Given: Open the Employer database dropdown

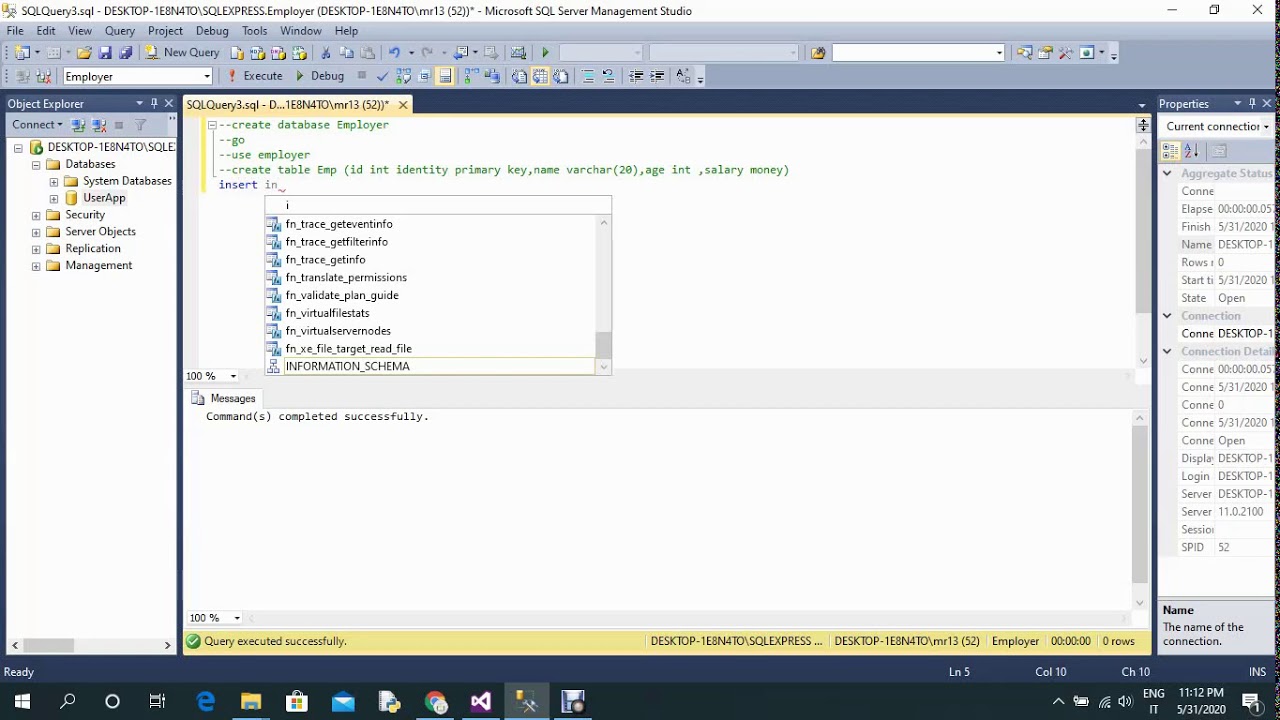Looking at the screenshot, I should (x=207, y=76).
